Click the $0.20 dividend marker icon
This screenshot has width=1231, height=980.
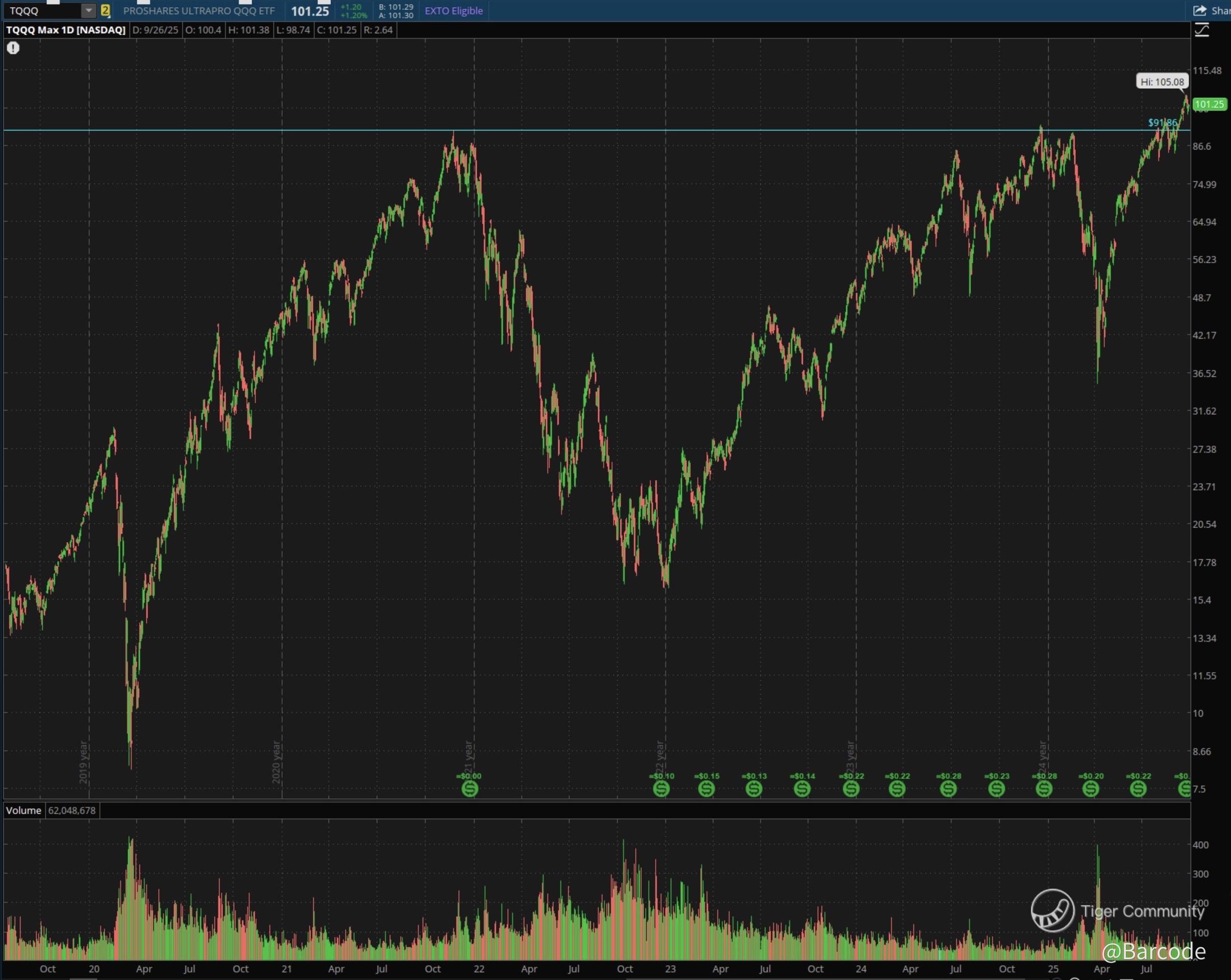pyautogui.click(x=1091, y=788)
